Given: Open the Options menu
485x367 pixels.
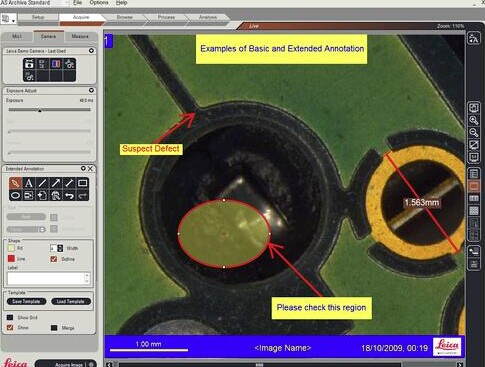Looking at the screenshot, I should click(99, 3).
